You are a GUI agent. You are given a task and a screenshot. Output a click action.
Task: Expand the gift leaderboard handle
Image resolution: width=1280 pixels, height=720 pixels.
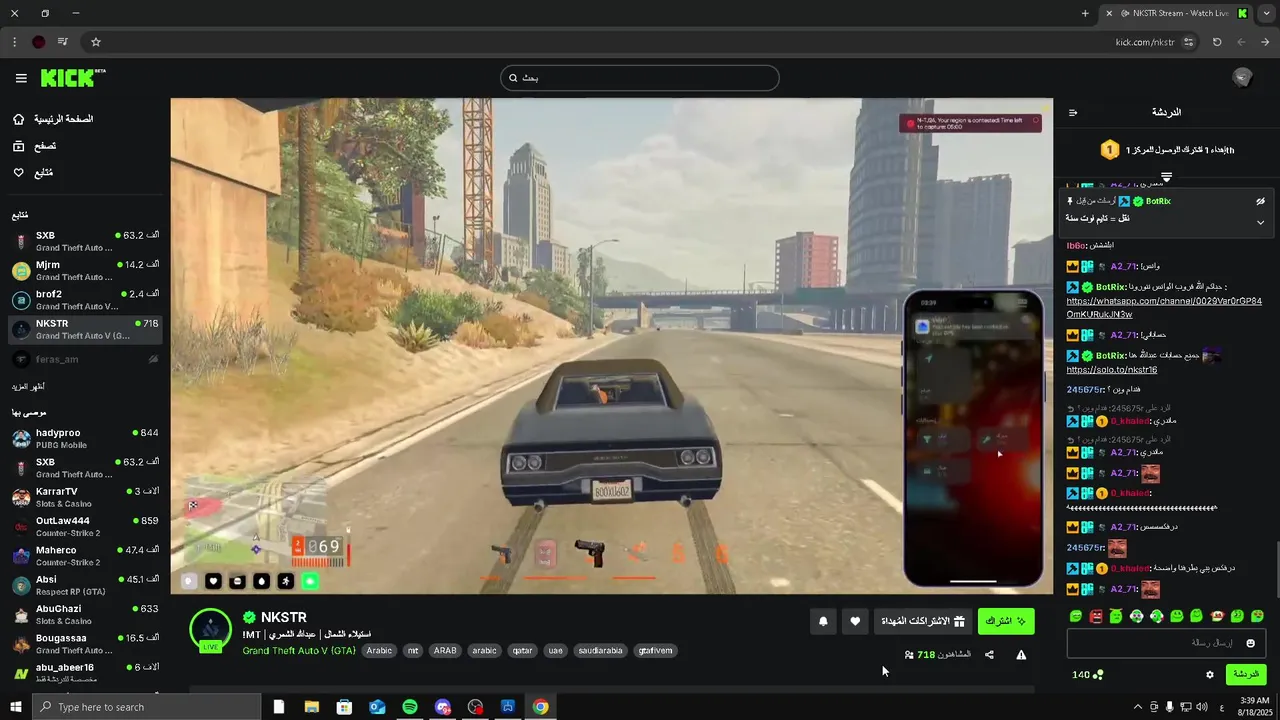click(1166, 177)
